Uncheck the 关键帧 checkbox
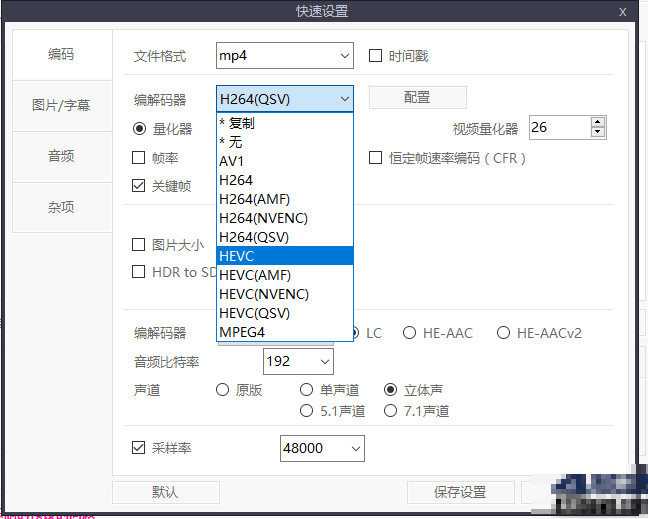The width and height of the screenshot is (648, 519). tap(138, 186)
